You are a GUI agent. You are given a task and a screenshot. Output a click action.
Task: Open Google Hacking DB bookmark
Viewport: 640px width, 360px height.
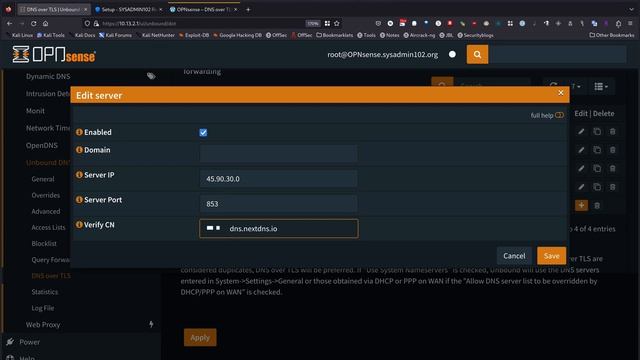click(x=237, y=36)
